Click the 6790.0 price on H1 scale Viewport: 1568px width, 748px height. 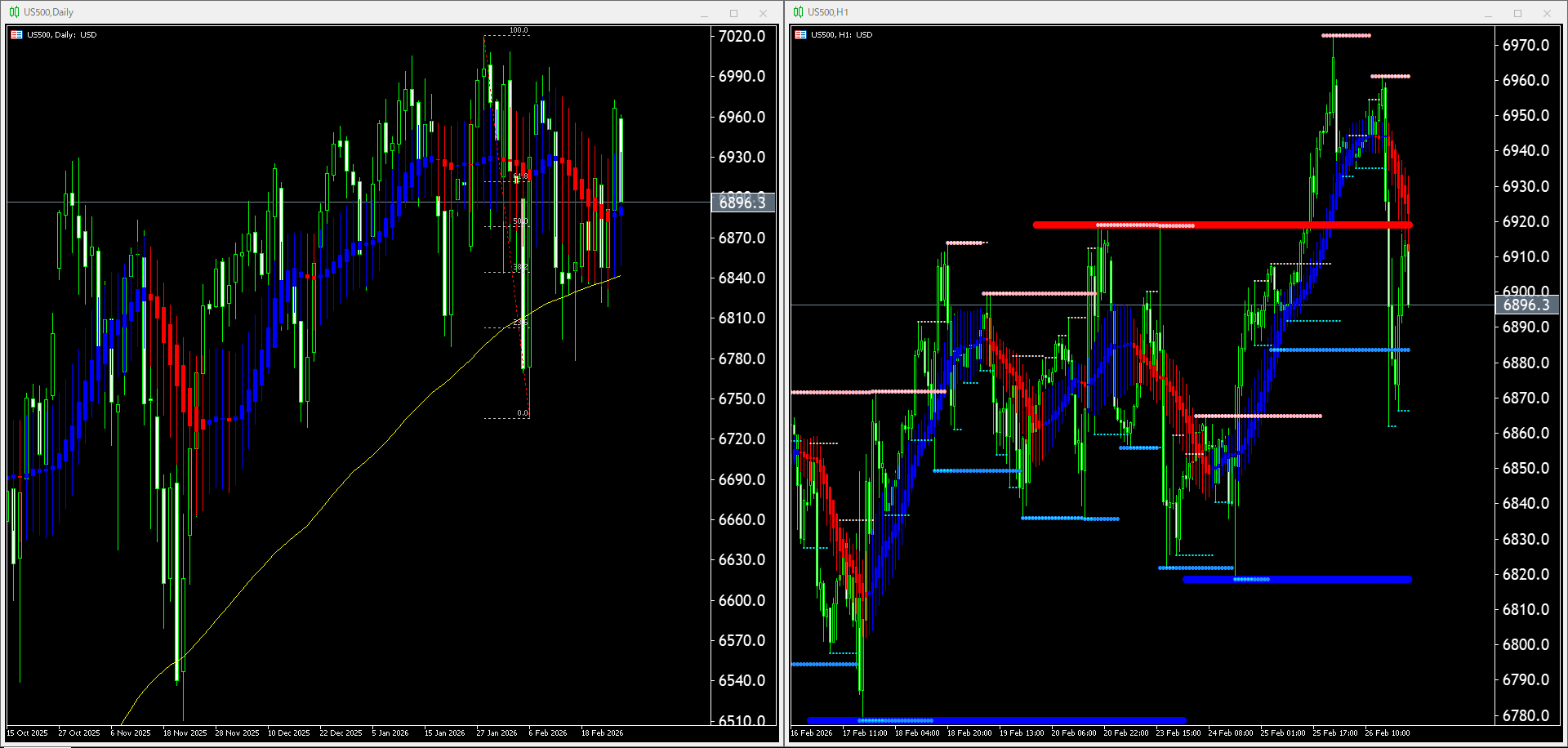click(x=1526, y=679)
